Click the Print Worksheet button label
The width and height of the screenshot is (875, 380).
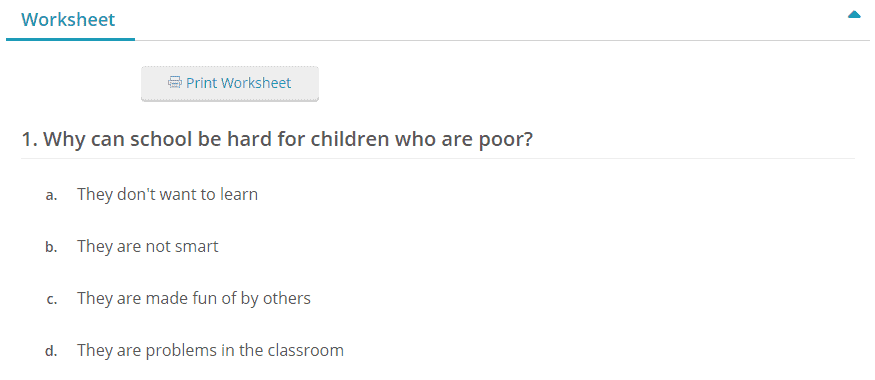238,83
